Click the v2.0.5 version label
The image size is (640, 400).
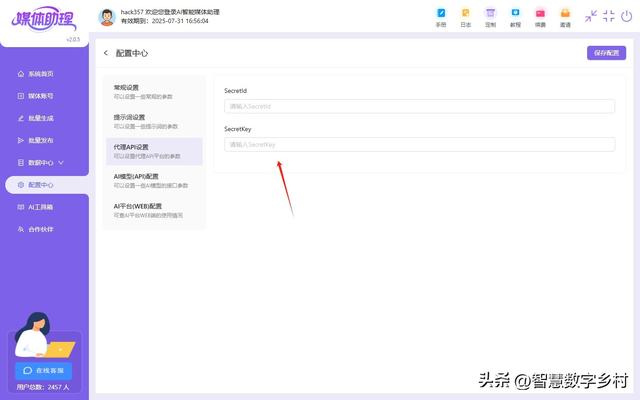73,40
